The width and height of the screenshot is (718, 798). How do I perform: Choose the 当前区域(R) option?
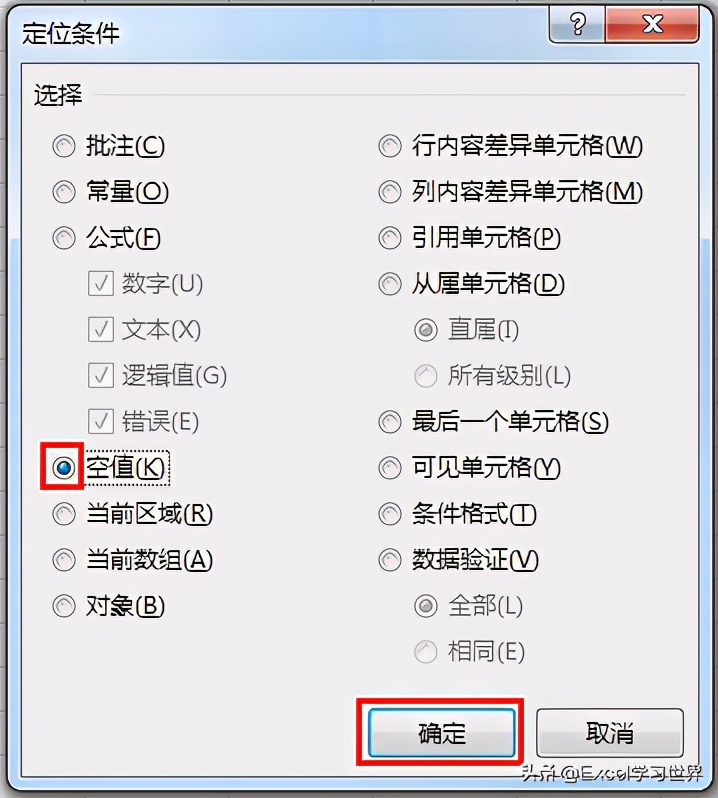pyautogui.click(x=64, y=514)
